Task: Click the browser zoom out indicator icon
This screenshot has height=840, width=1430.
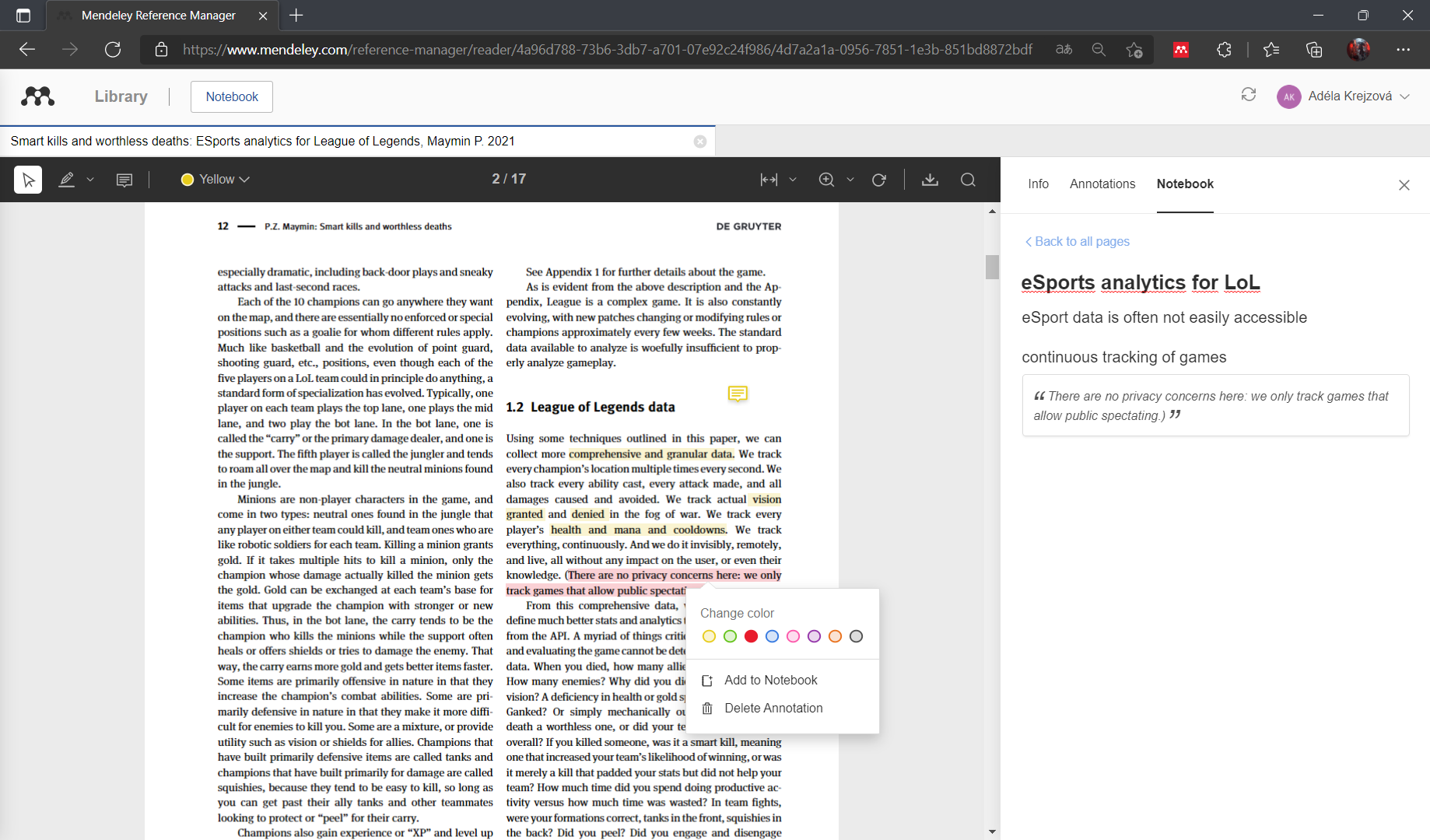Action: coord(1099,50)
